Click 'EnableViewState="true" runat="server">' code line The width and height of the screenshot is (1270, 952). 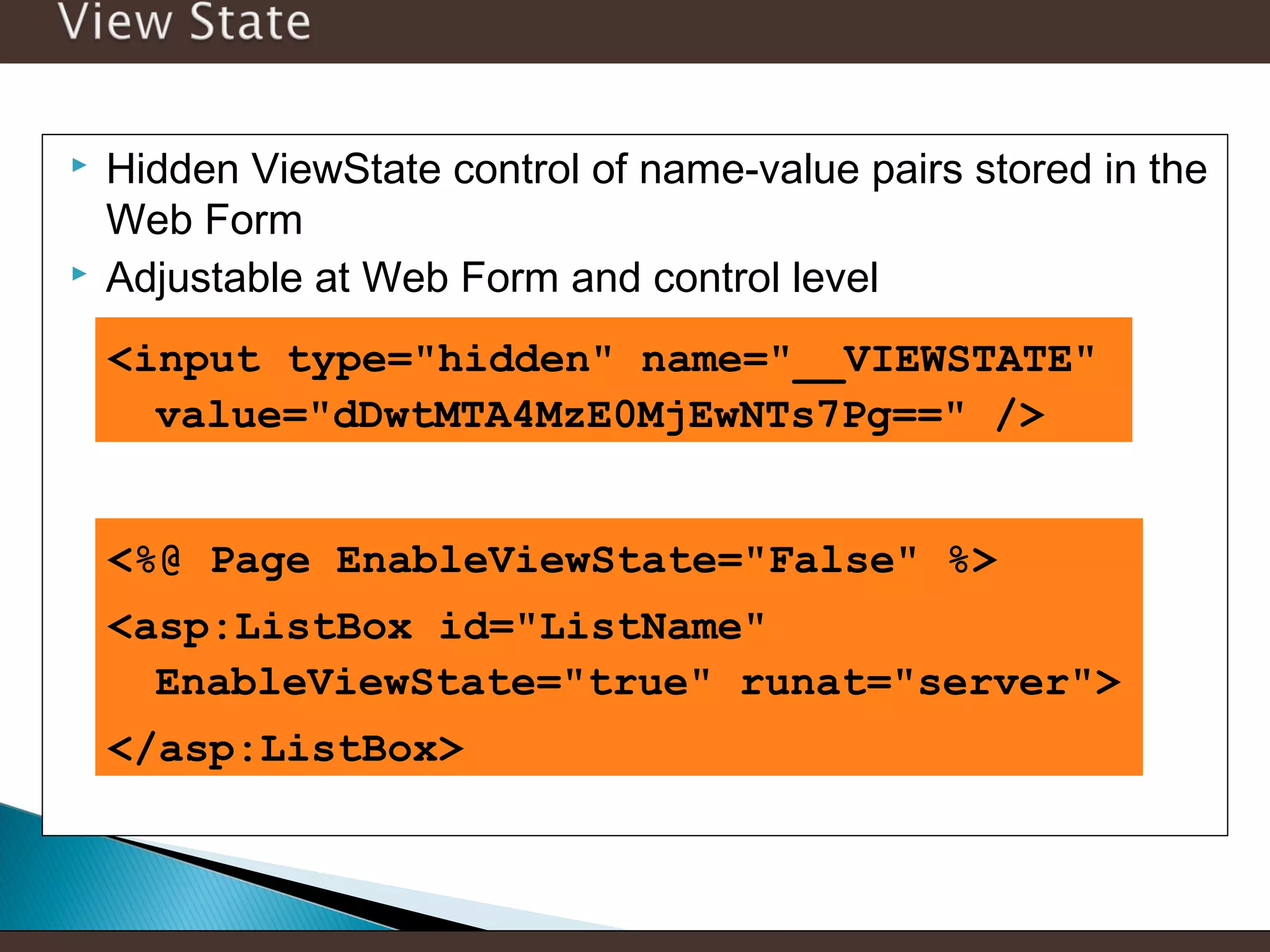pyautogui.click(x=638, y=682)
